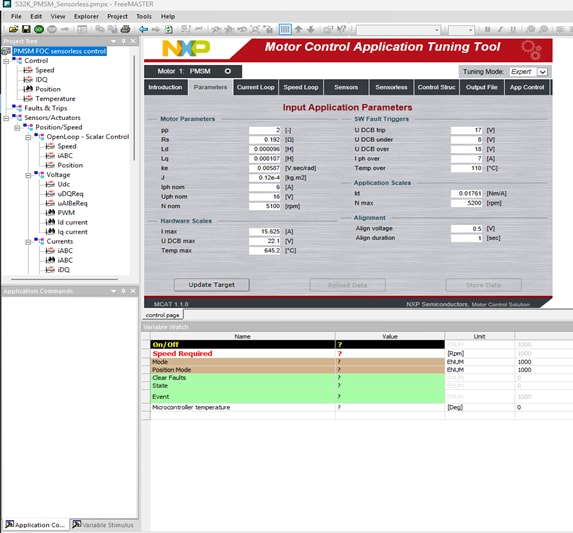Viewport: 573px width, 533px height.
Task: Toggle the highlighted blue panel layout icon
Action: click(285, 29)
